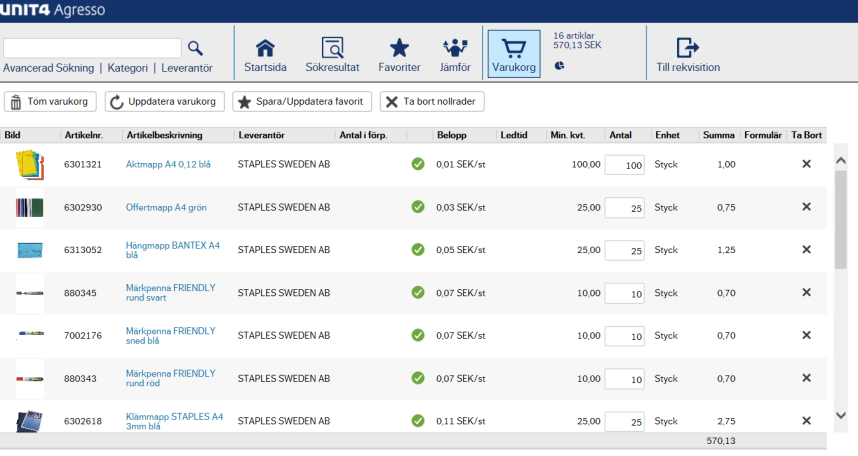
Task: Sort by Summa column header
Action: tap(718, 135)
